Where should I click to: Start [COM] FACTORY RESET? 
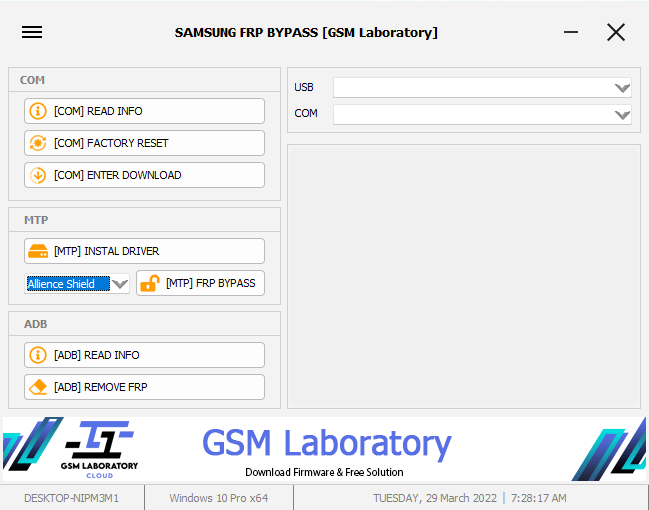(144, 143)
